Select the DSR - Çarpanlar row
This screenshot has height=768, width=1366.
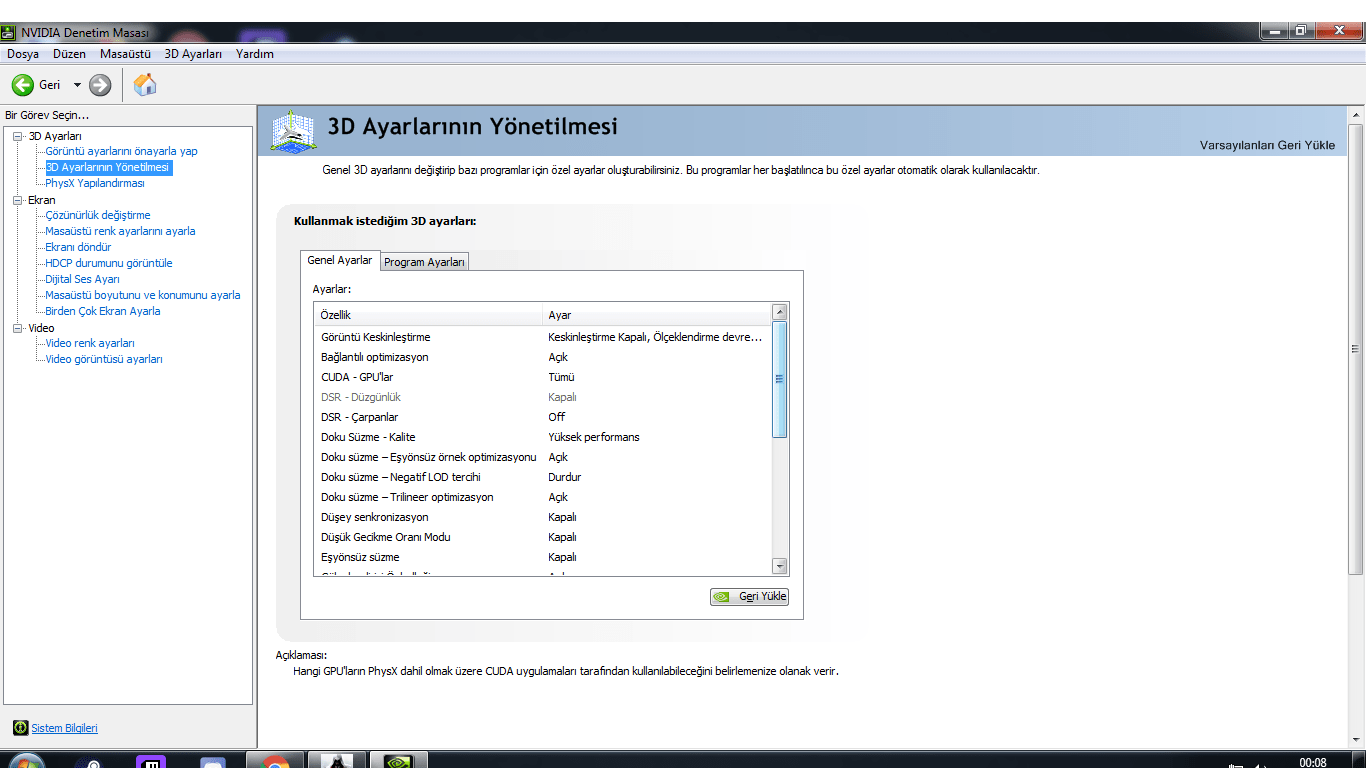pyautogui.click(x=543, y=417)
